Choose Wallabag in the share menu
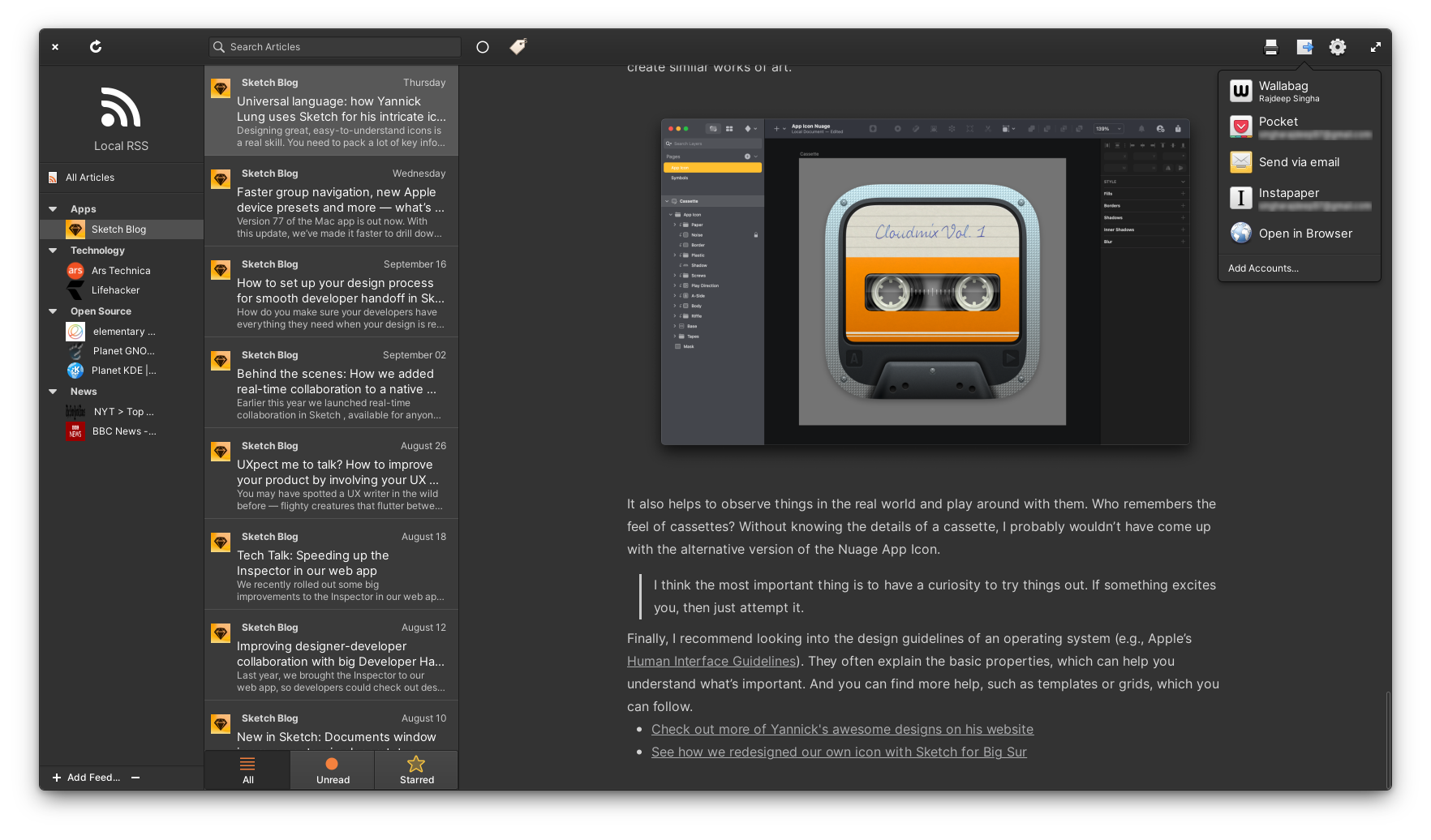This screenshot has height=840, width=1431. [x=1300, y=91]
